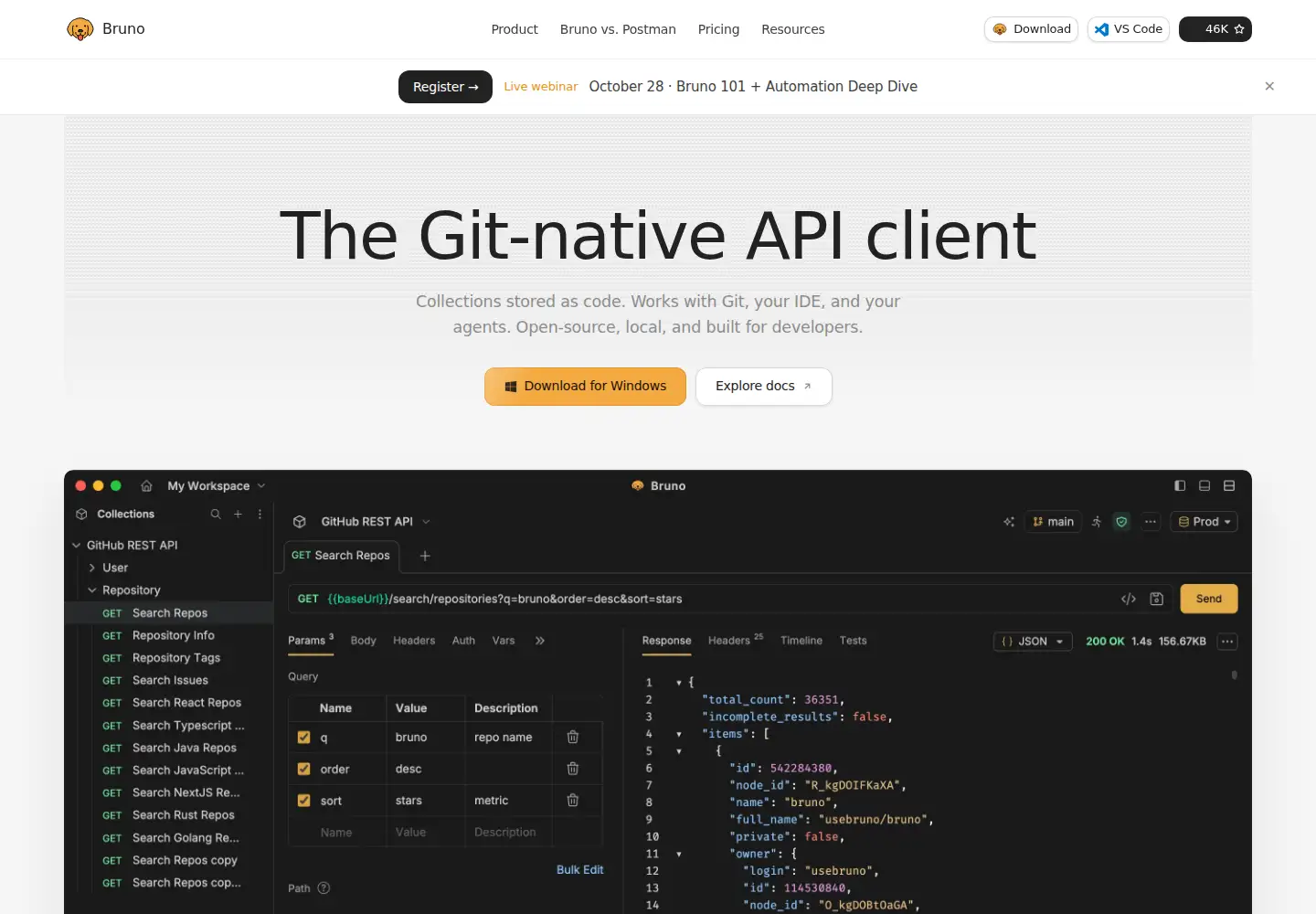Click the sparkle icon left of the main branch

point(1009,522)
